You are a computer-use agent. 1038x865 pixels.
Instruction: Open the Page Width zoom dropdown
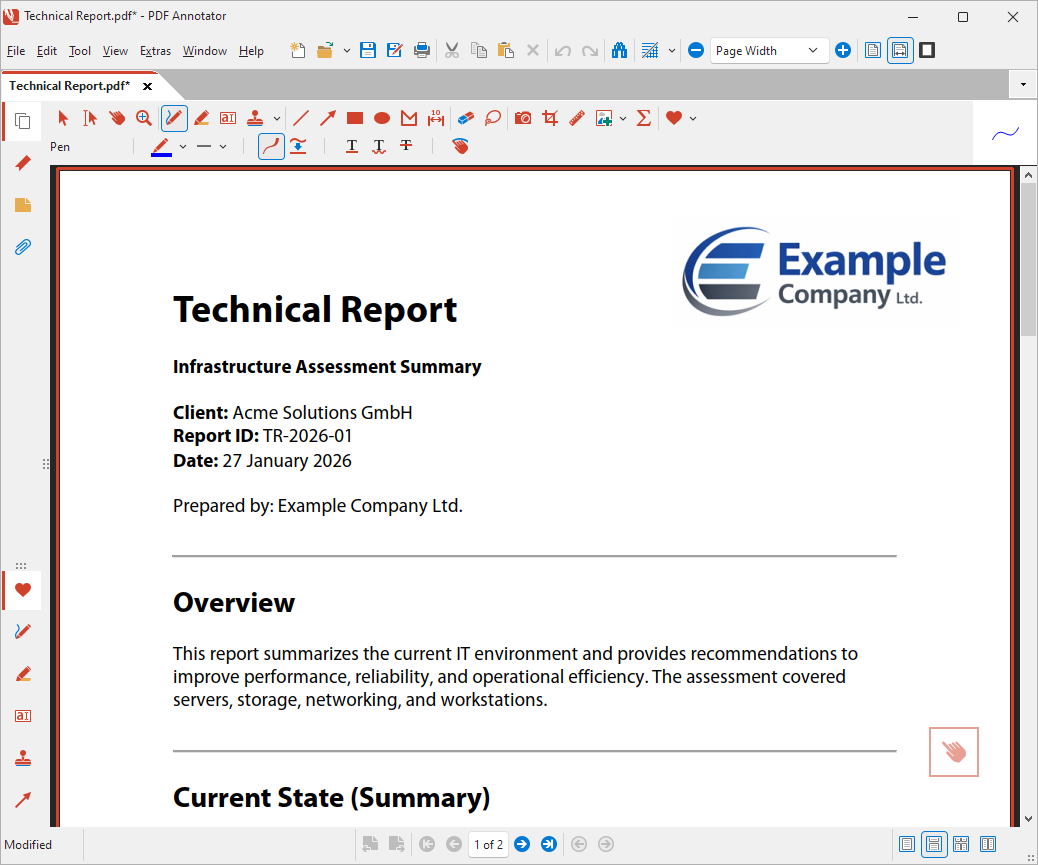812,50
